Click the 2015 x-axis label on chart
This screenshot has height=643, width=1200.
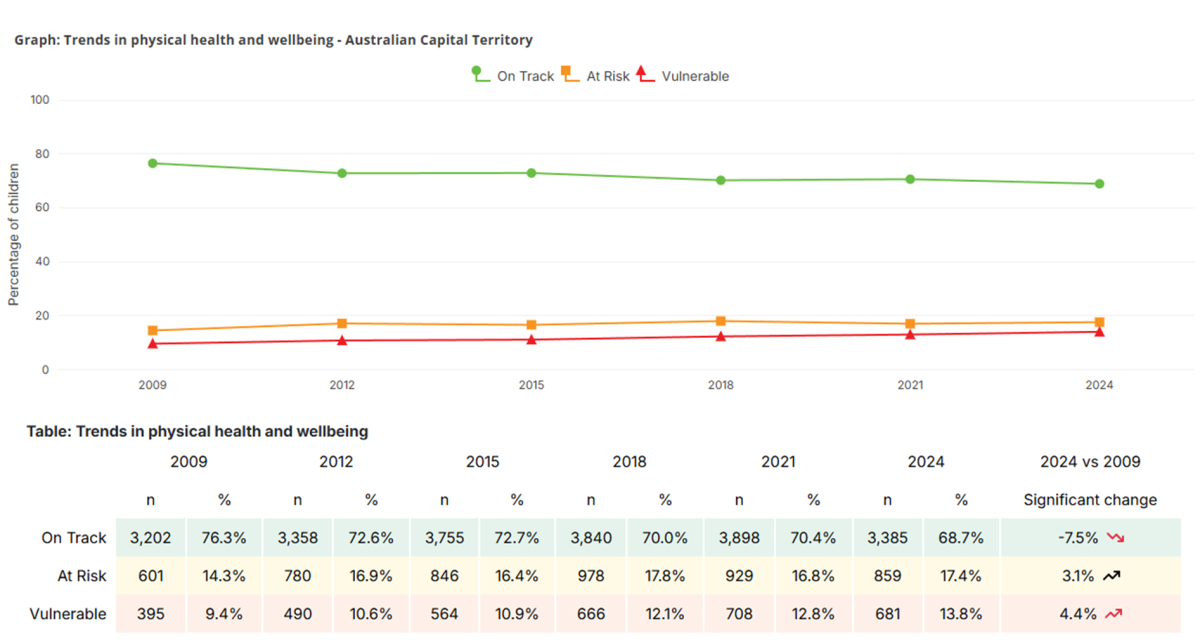531,385
